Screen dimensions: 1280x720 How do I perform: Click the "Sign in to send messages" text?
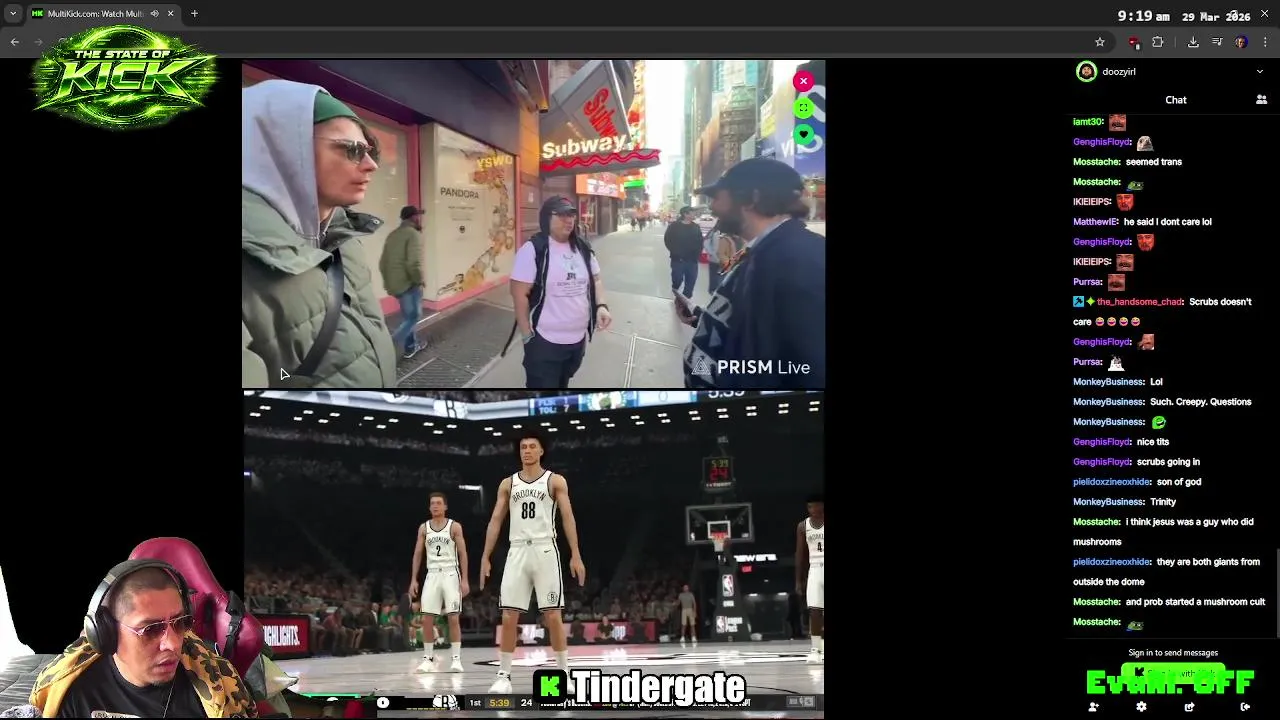(x=1173, y=653)
